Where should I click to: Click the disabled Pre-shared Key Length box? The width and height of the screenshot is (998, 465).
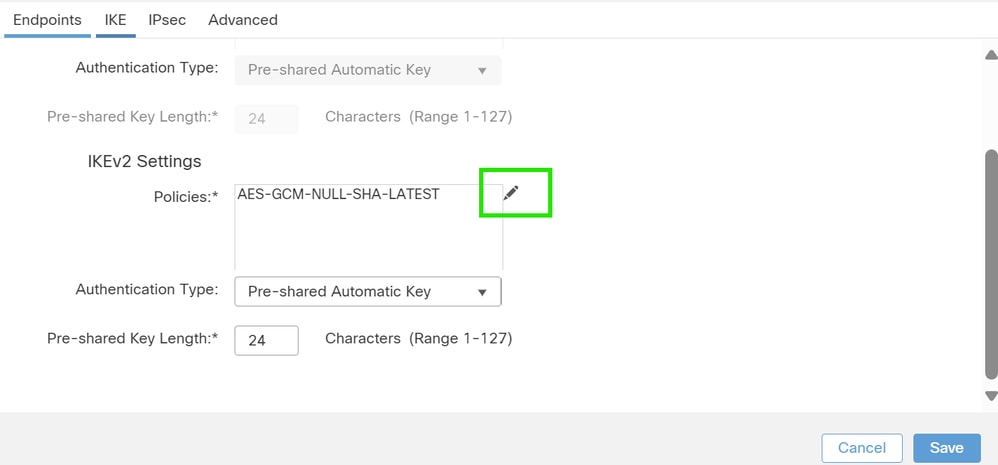coord(266,118)
